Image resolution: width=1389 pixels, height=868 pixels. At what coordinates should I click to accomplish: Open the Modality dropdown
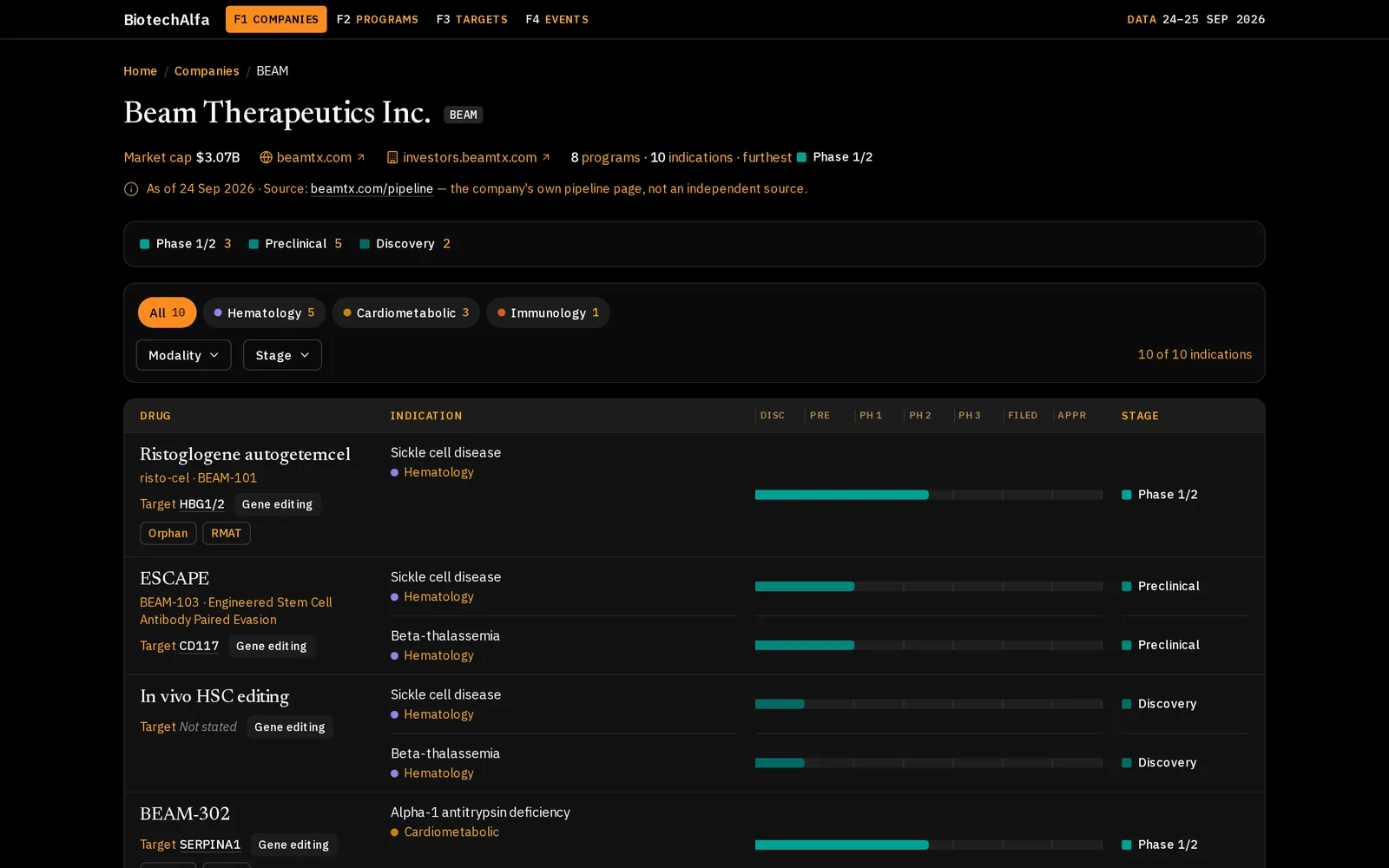pos(183,355)
